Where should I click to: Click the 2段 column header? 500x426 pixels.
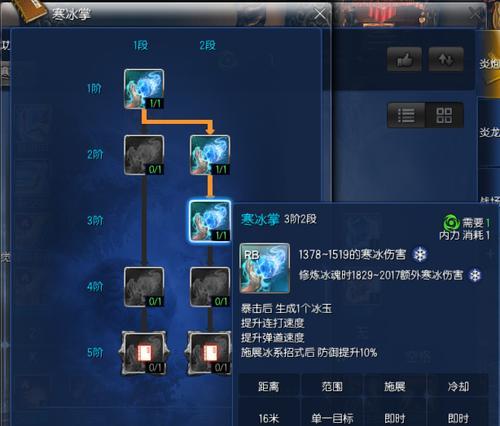207,45
